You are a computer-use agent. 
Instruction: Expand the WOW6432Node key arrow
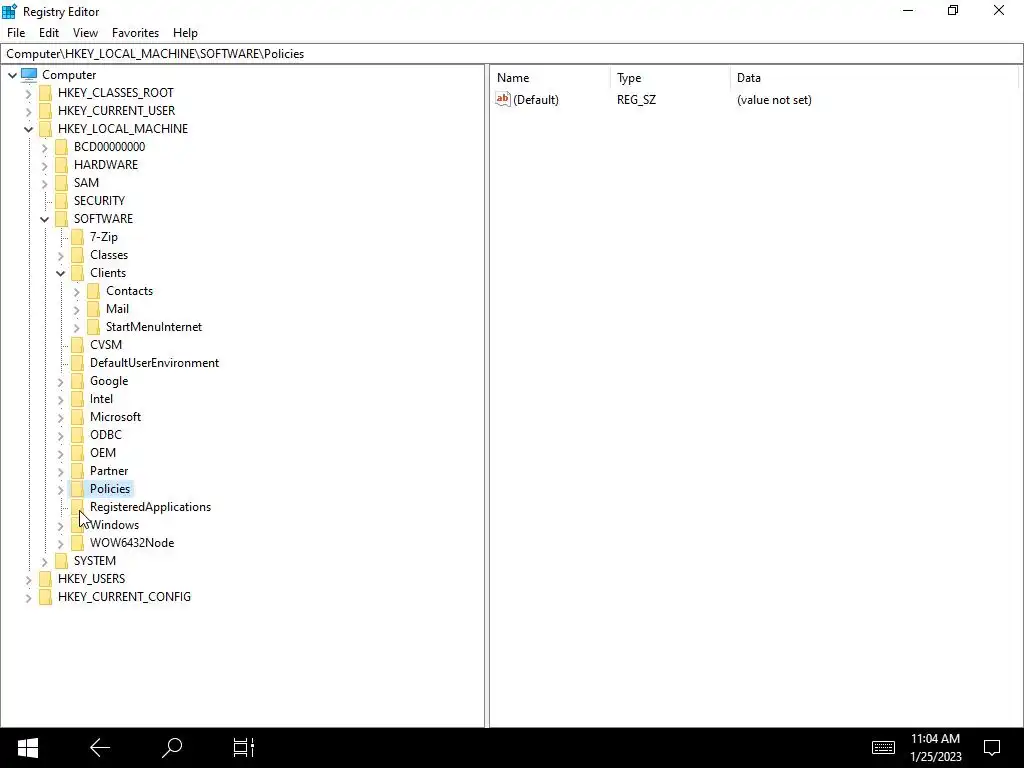pyautogui.click(x=61, y=543)
